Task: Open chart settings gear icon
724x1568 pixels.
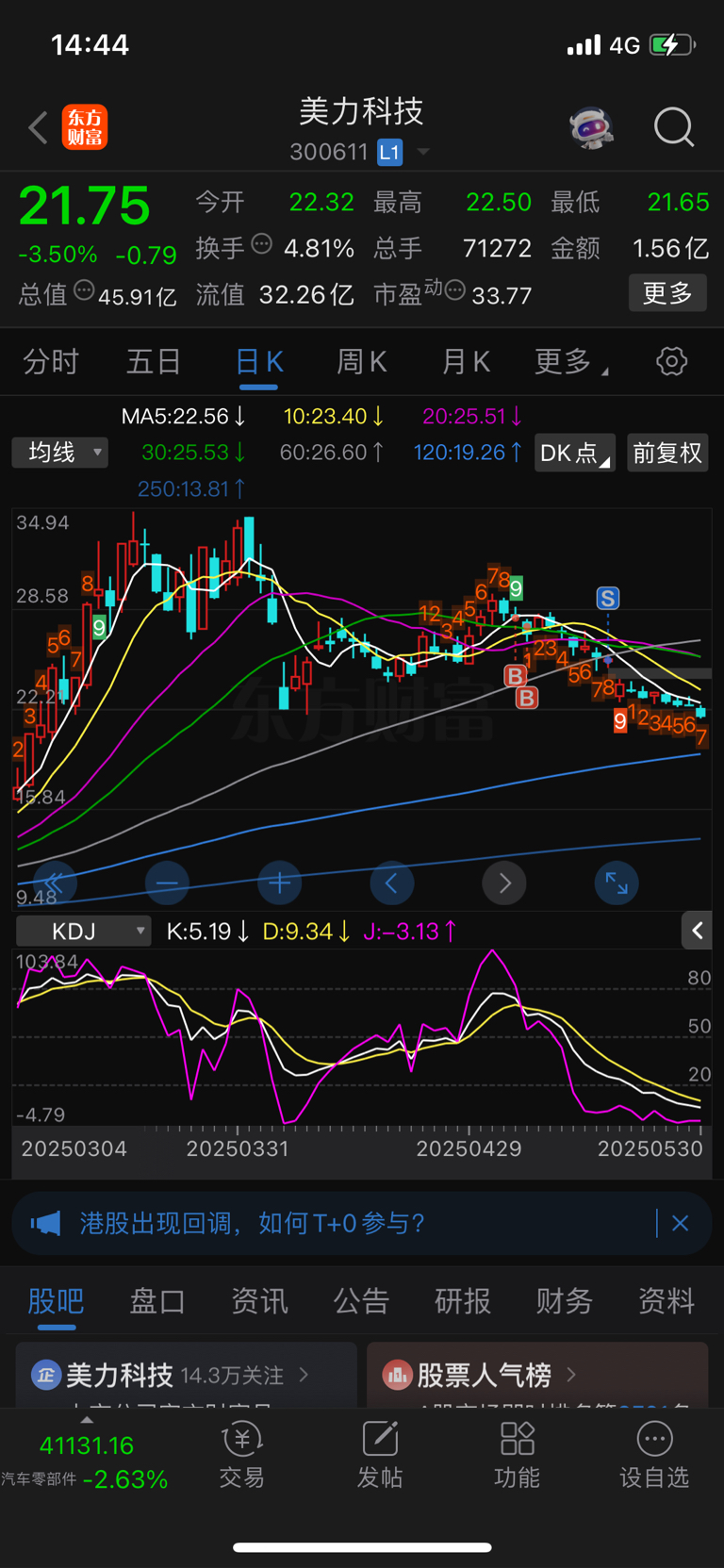Action: tap(671, 361)
